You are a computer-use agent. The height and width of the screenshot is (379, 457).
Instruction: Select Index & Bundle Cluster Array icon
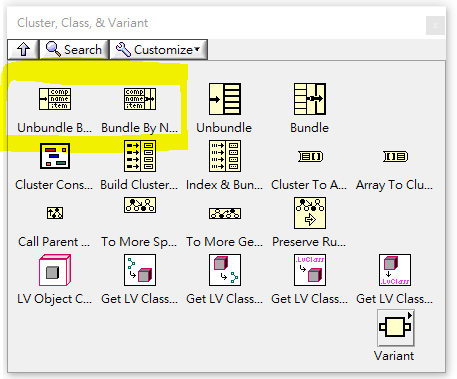[x=225, y=156]
